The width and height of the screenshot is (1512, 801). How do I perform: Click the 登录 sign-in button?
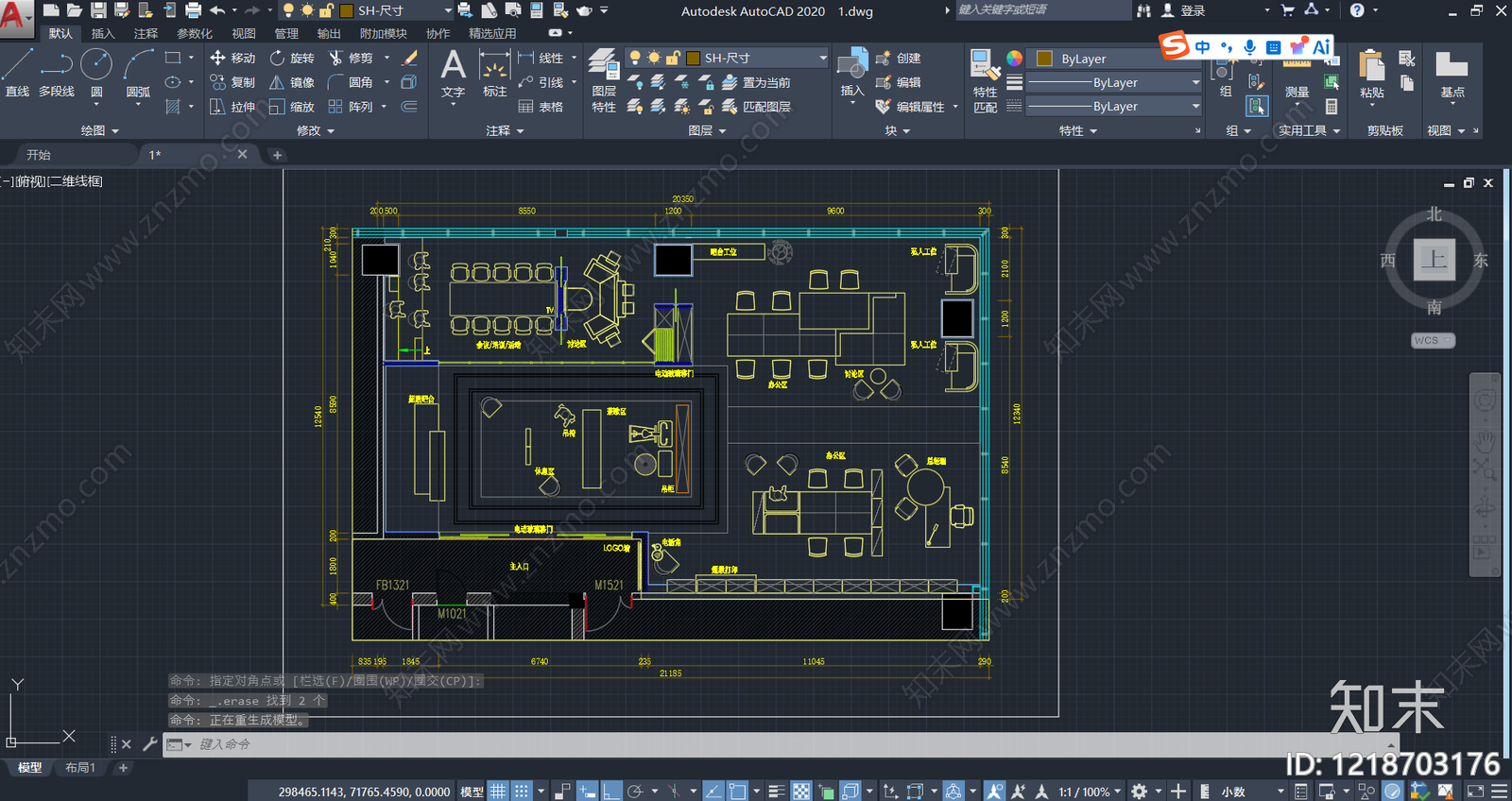[x=1183, y=10]
